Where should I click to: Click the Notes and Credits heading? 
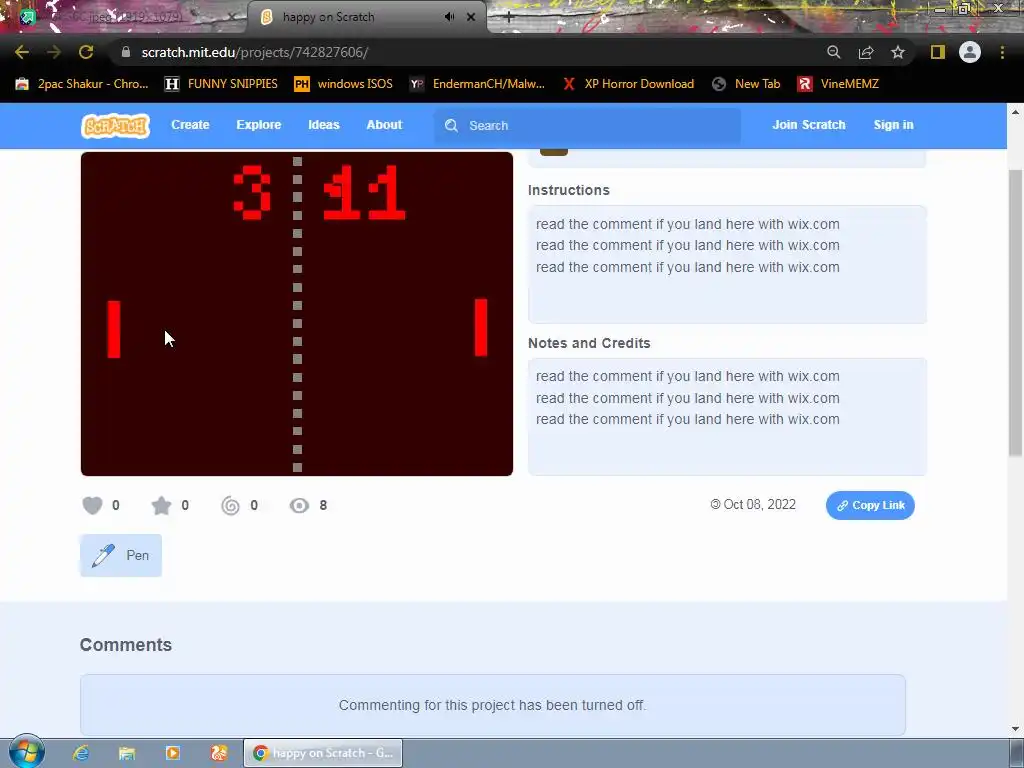coord(589,343)
